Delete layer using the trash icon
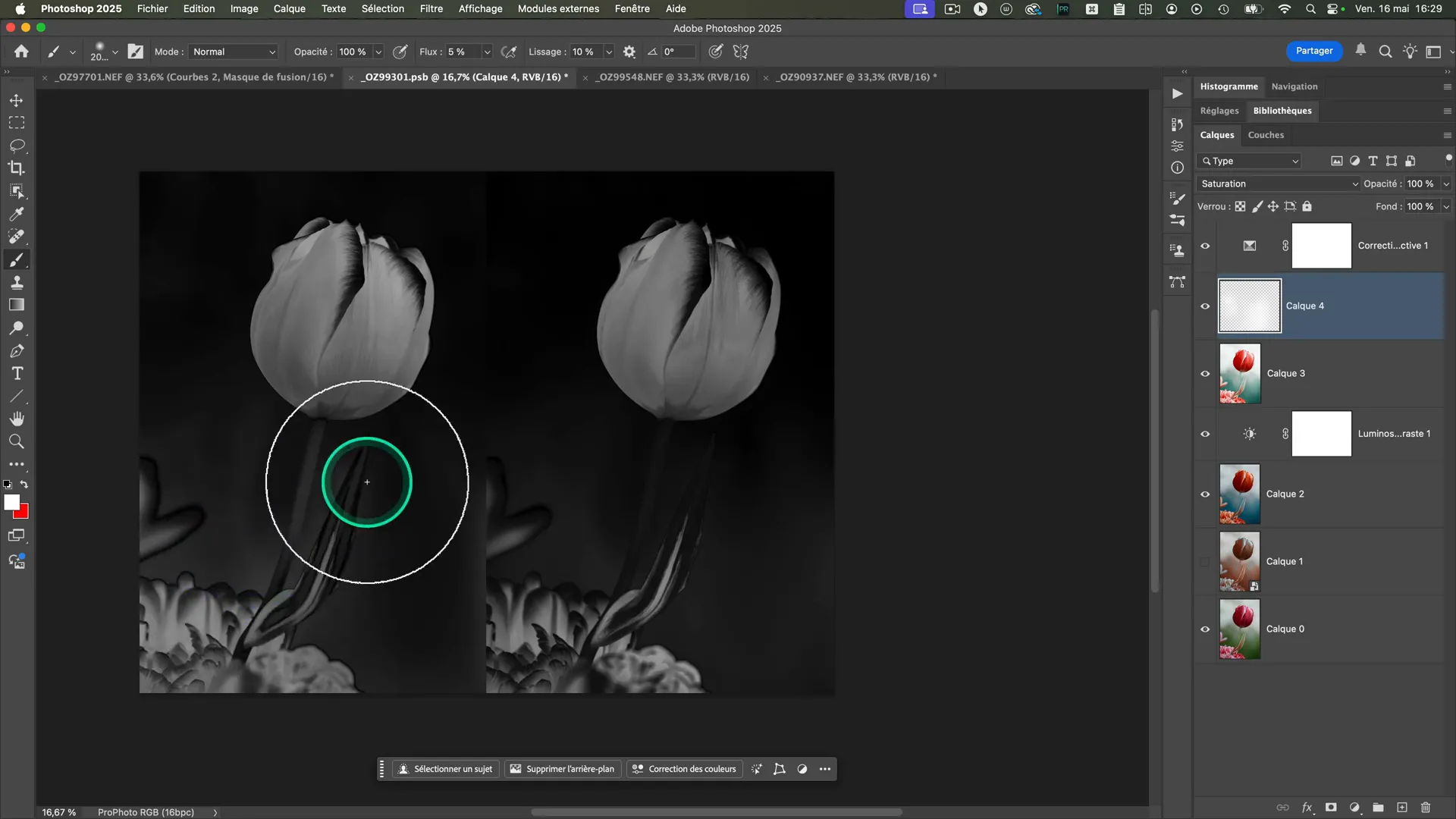This screenshot has width=1456, height=819. pos(1426,808)
